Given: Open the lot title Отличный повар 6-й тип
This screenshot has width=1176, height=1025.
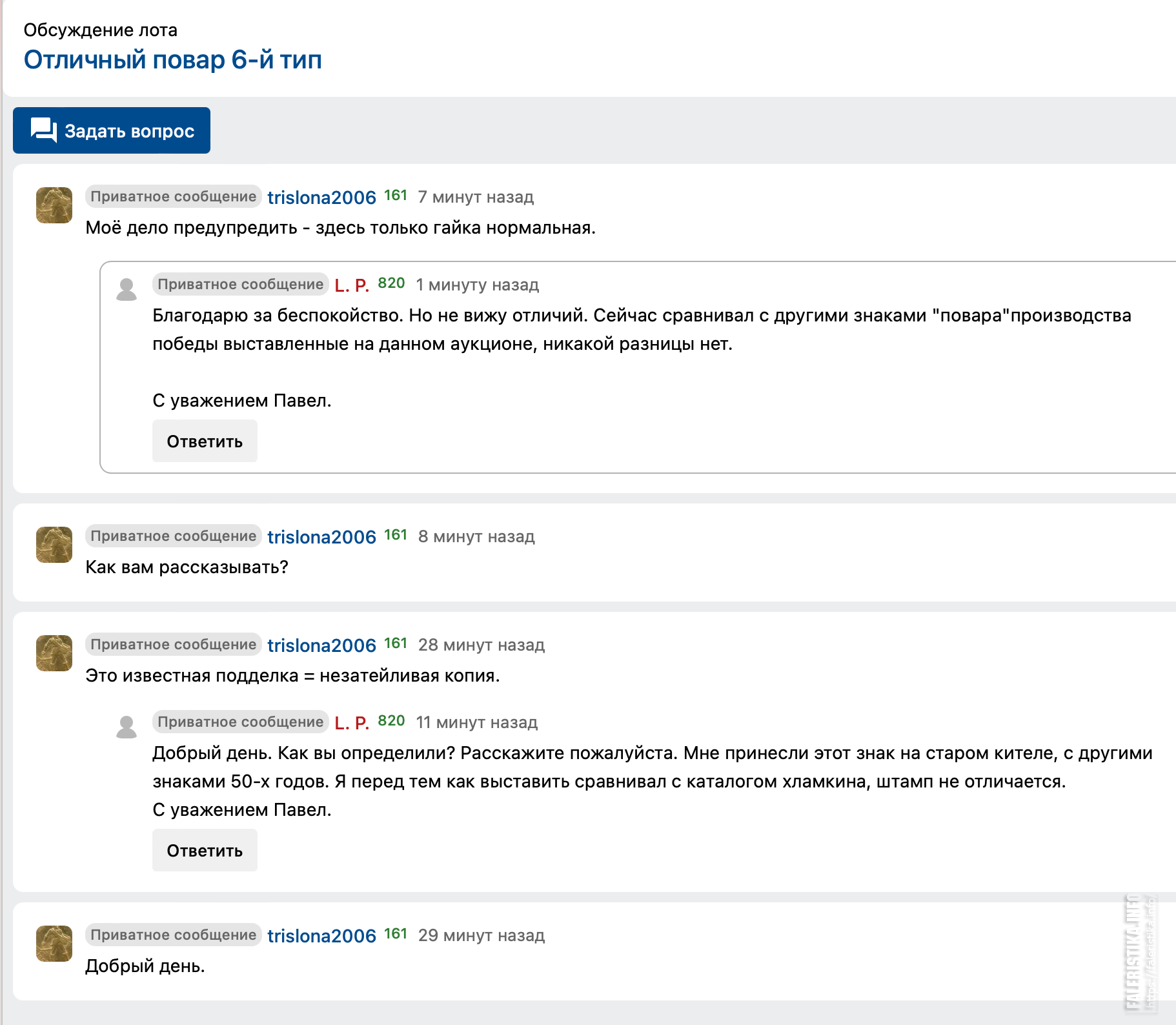Looking at the screenshot, I should click(x=172, y=60).
